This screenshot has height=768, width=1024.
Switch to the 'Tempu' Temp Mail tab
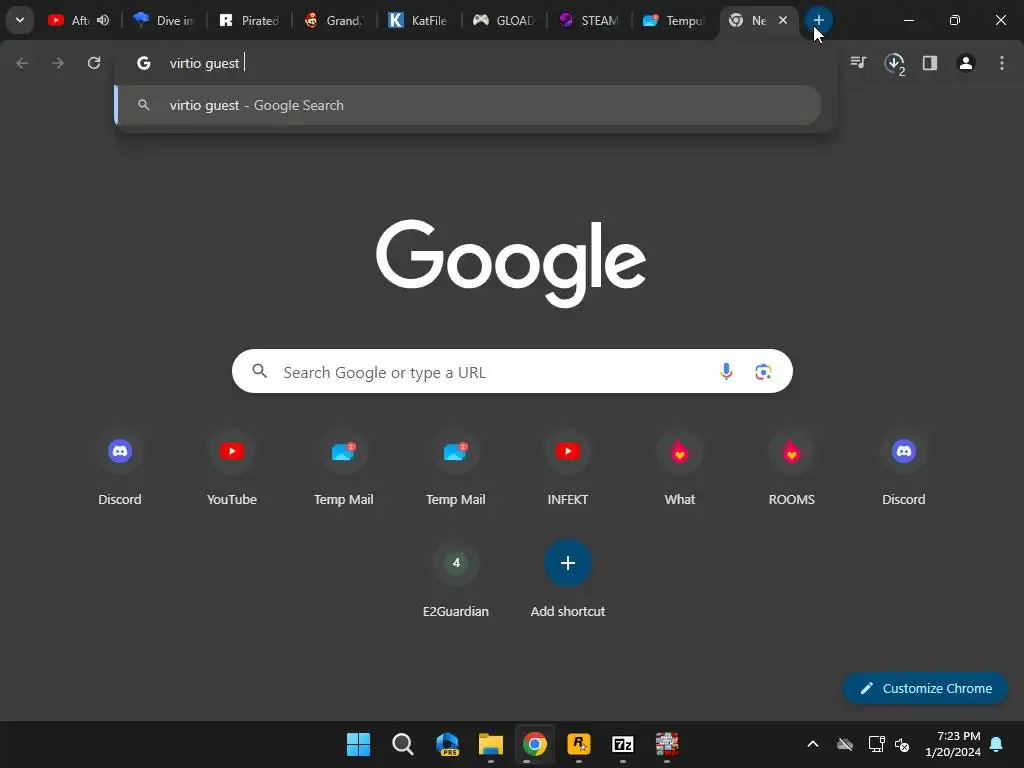673,20
